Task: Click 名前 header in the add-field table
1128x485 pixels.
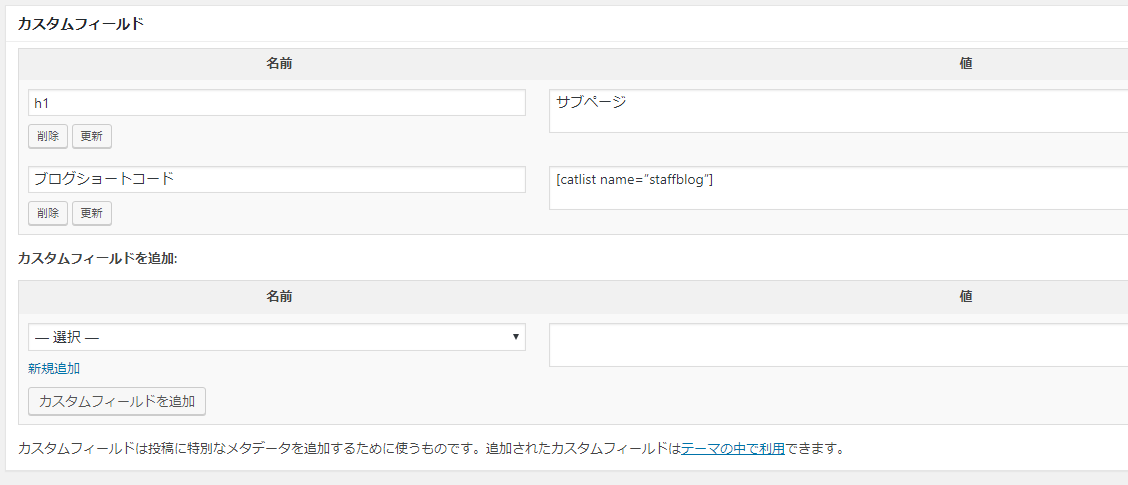Action: click(279, 297)
